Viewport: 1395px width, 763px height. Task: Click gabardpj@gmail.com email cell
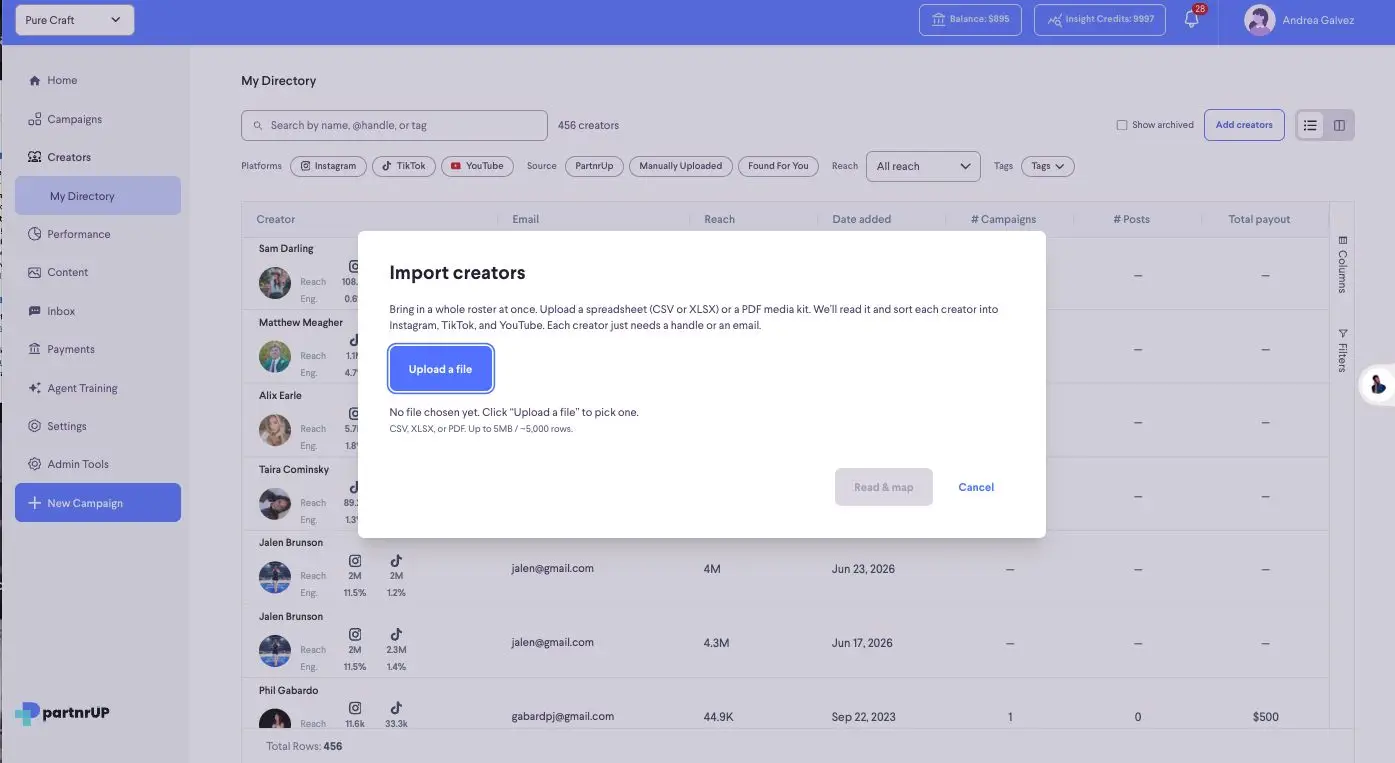pyautogui.click(x=563, y=716)
